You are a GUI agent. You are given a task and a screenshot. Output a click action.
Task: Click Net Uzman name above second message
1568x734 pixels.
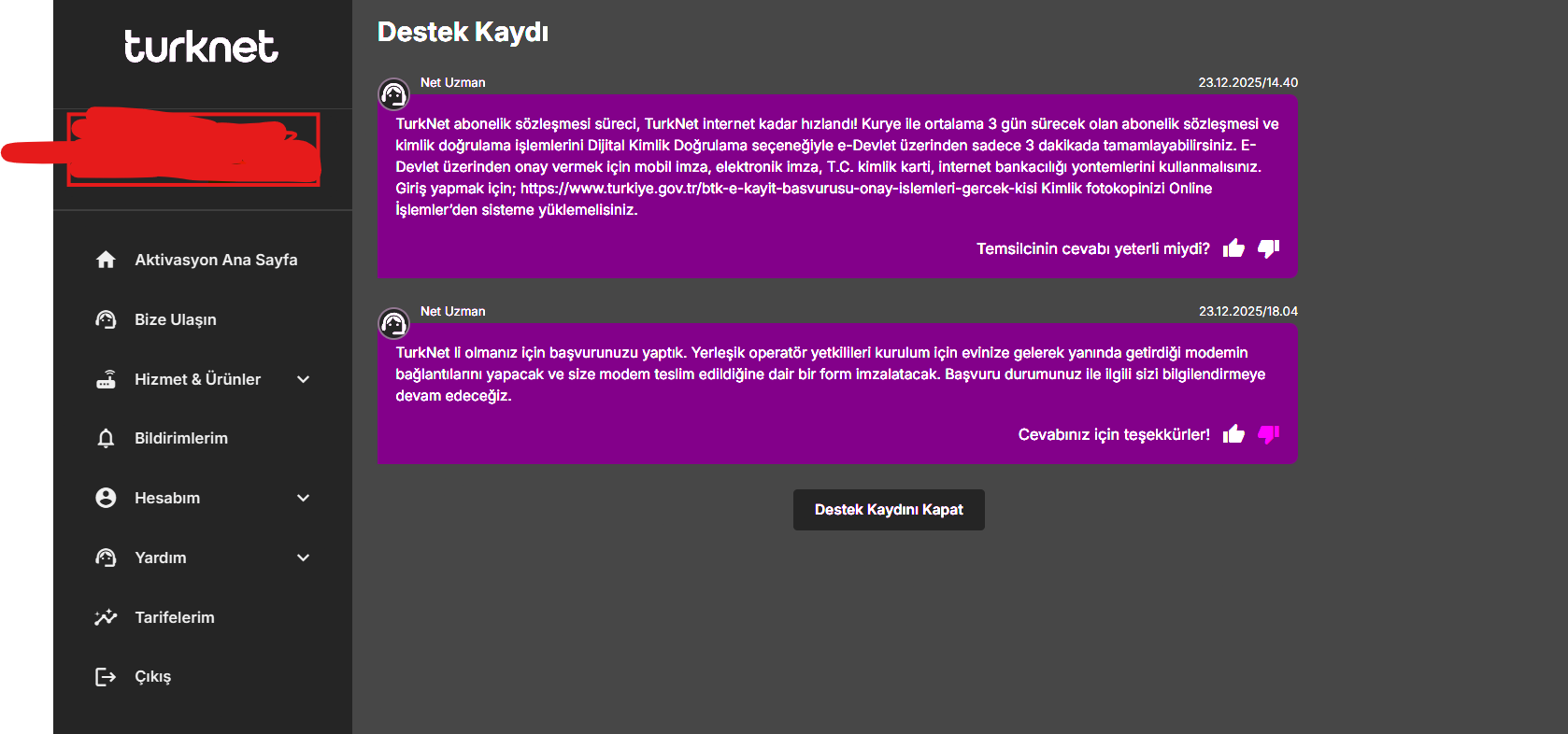click(x=453, y=311)
